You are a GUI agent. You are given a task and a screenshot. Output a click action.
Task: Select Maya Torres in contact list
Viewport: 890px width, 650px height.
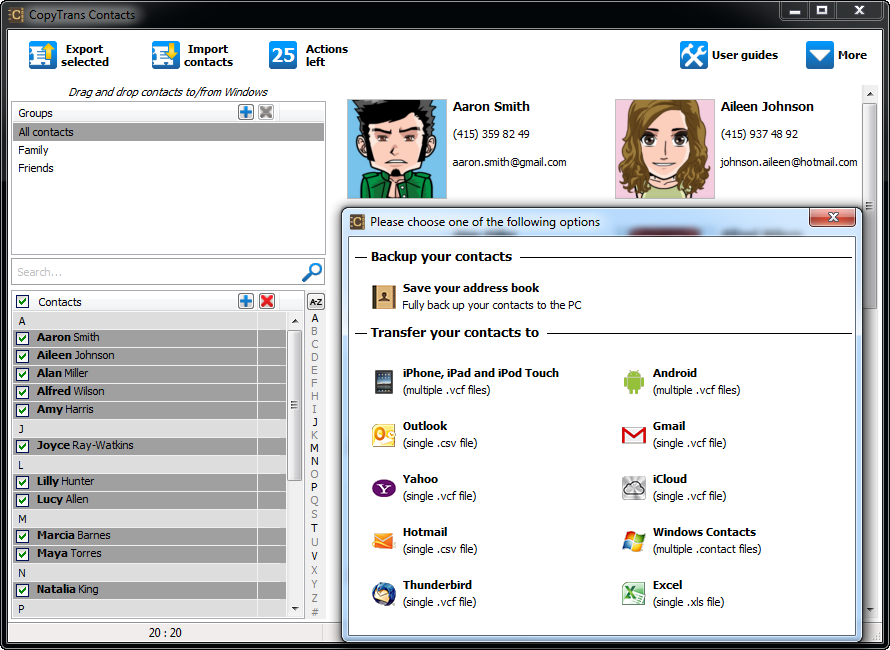(150, 553)
